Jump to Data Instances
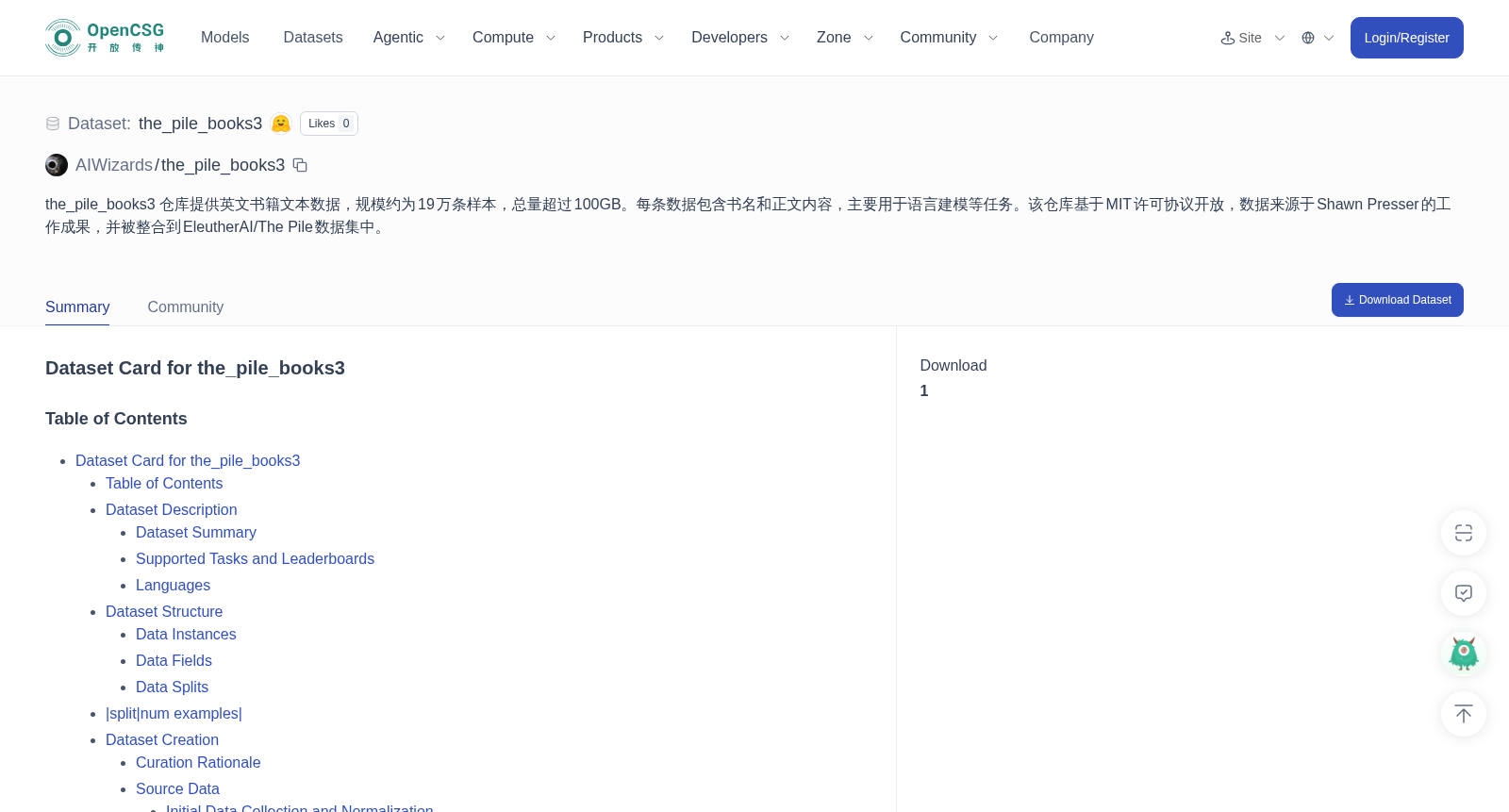The image size is (1509, 812). coord(186,634)
